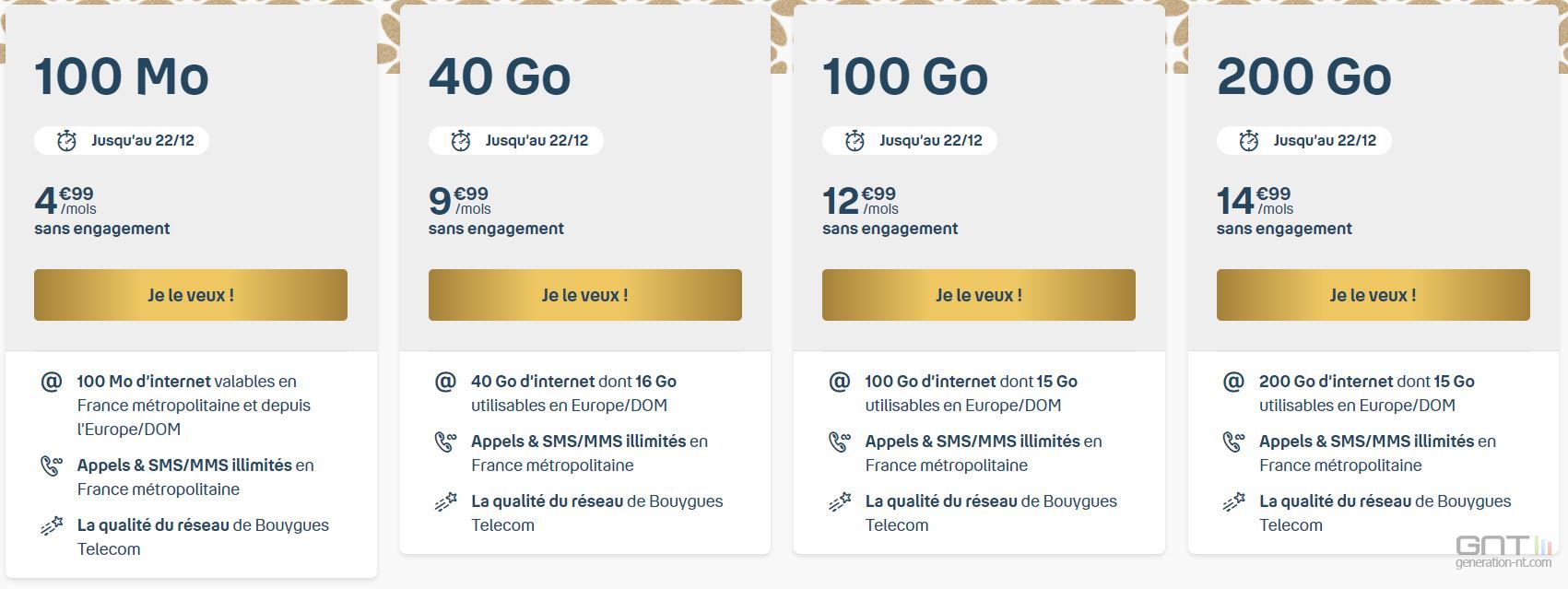
Task: Click the GNT generation-nt.com watermark logo
Action: (1503, 551)
